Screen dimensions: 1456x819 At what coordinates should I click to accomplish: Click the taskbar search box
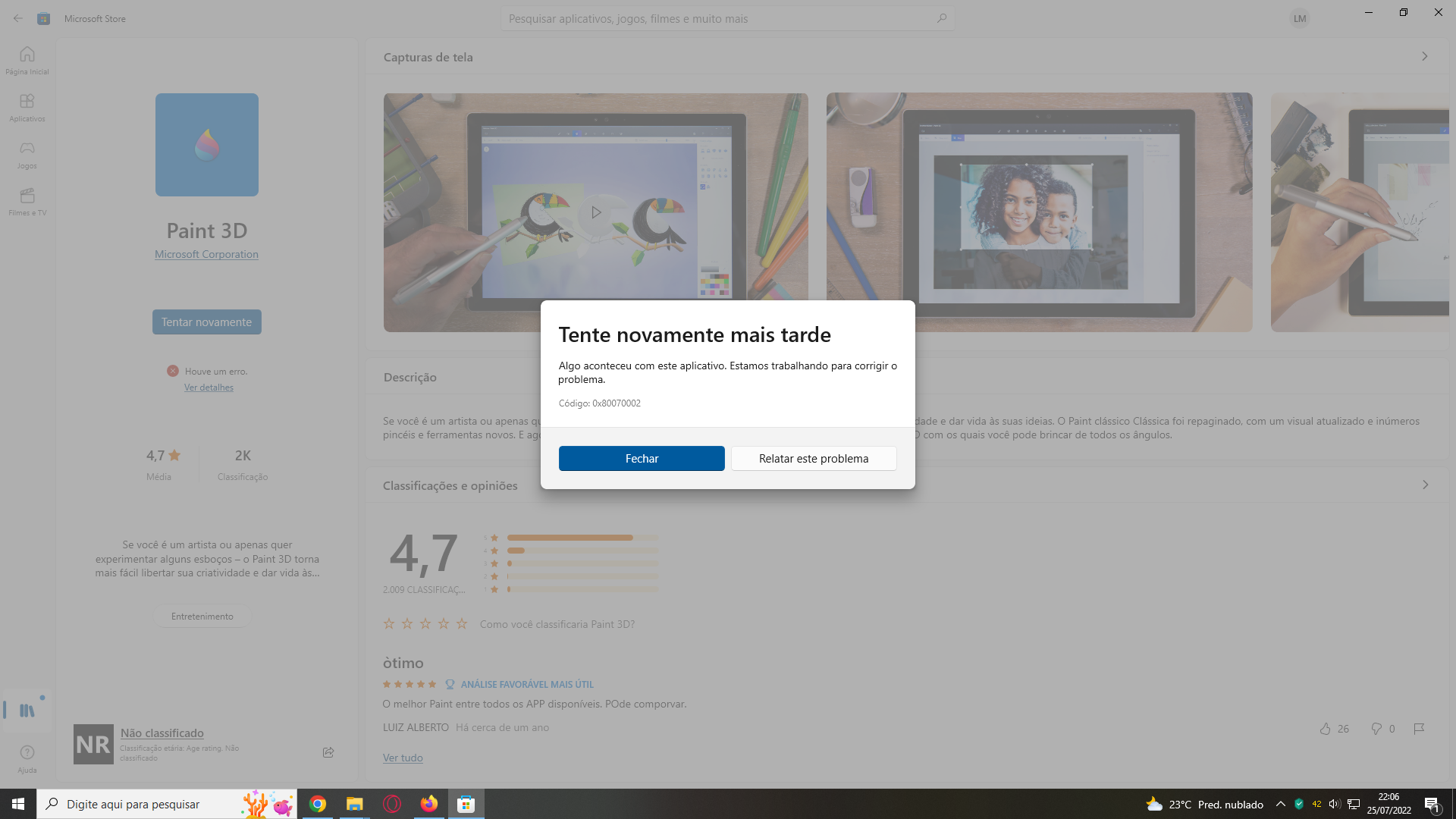(x=167, y=804)
